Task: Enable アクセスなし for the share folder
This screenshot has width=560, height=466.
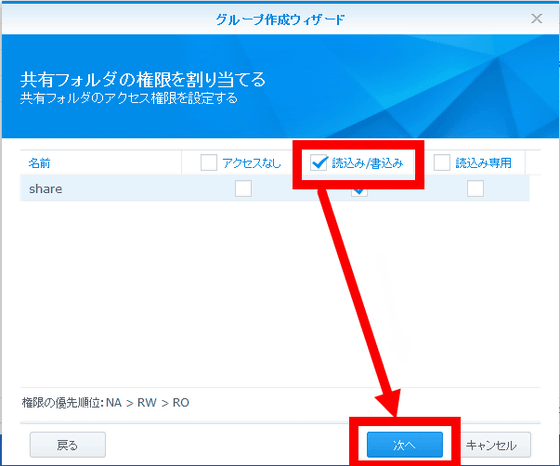Action: [243, 189]
